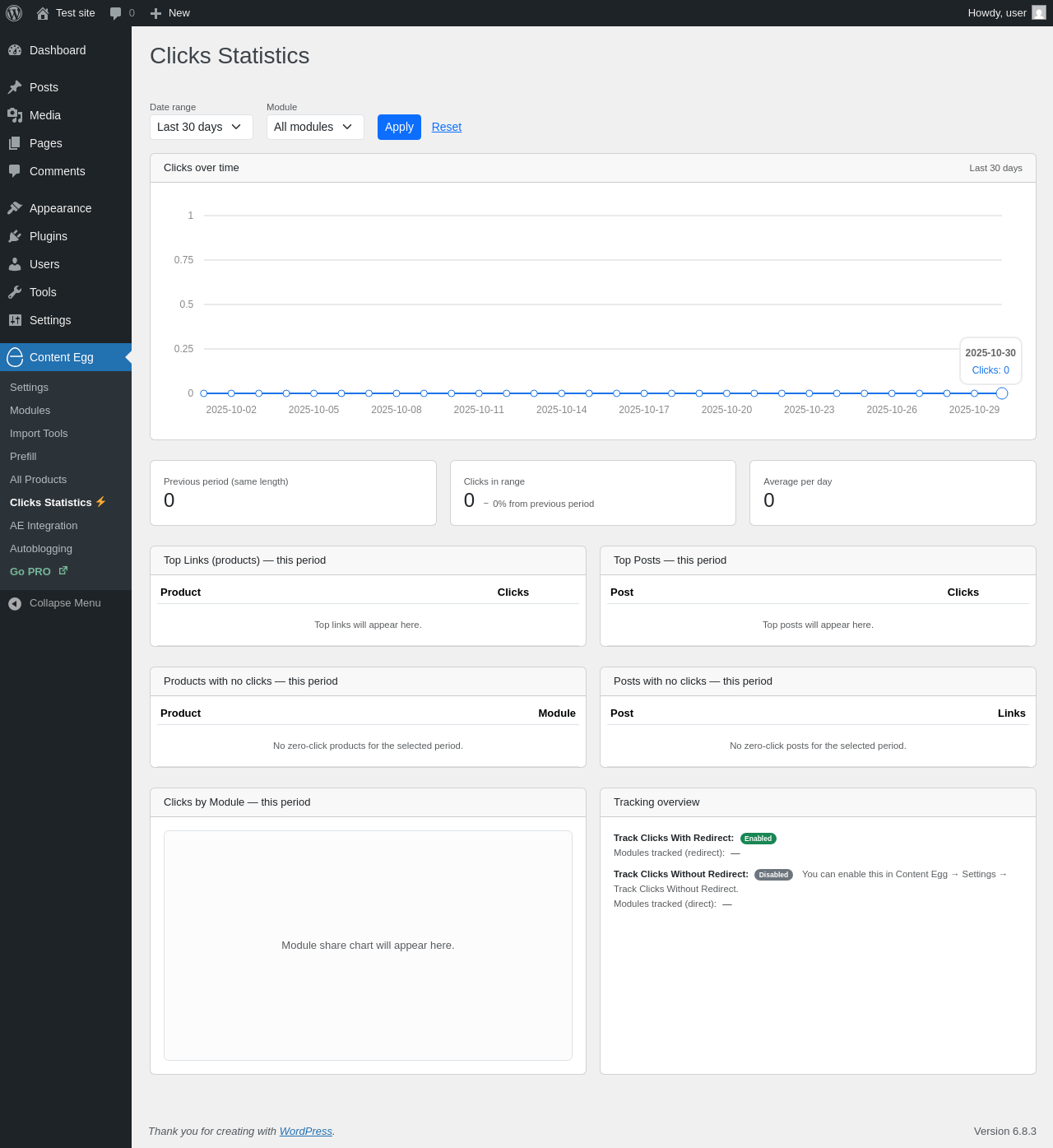
Task: Open the Date range dropdown
Action: 201,127
